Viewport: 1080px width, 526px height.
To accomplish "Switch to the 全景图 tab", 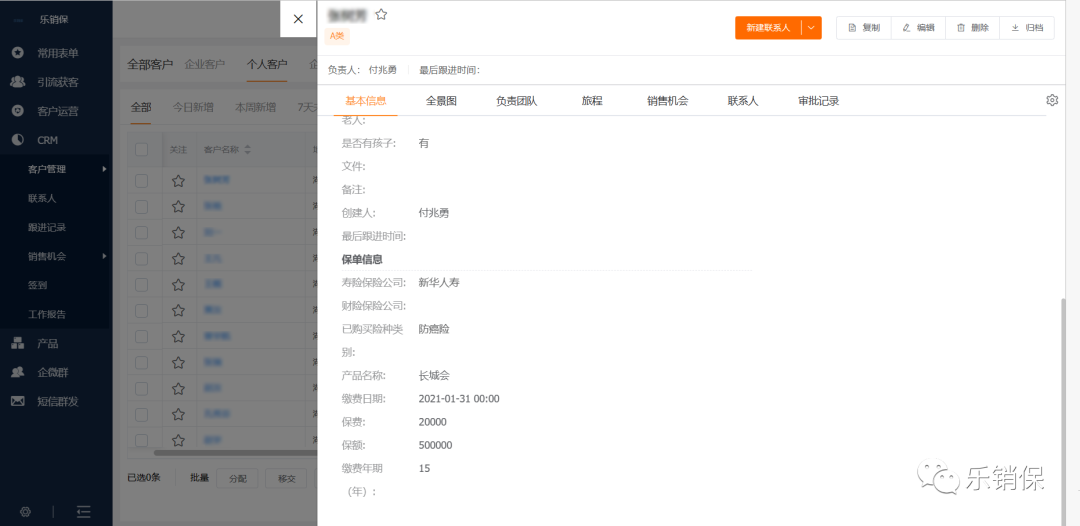I will (441, 101).
